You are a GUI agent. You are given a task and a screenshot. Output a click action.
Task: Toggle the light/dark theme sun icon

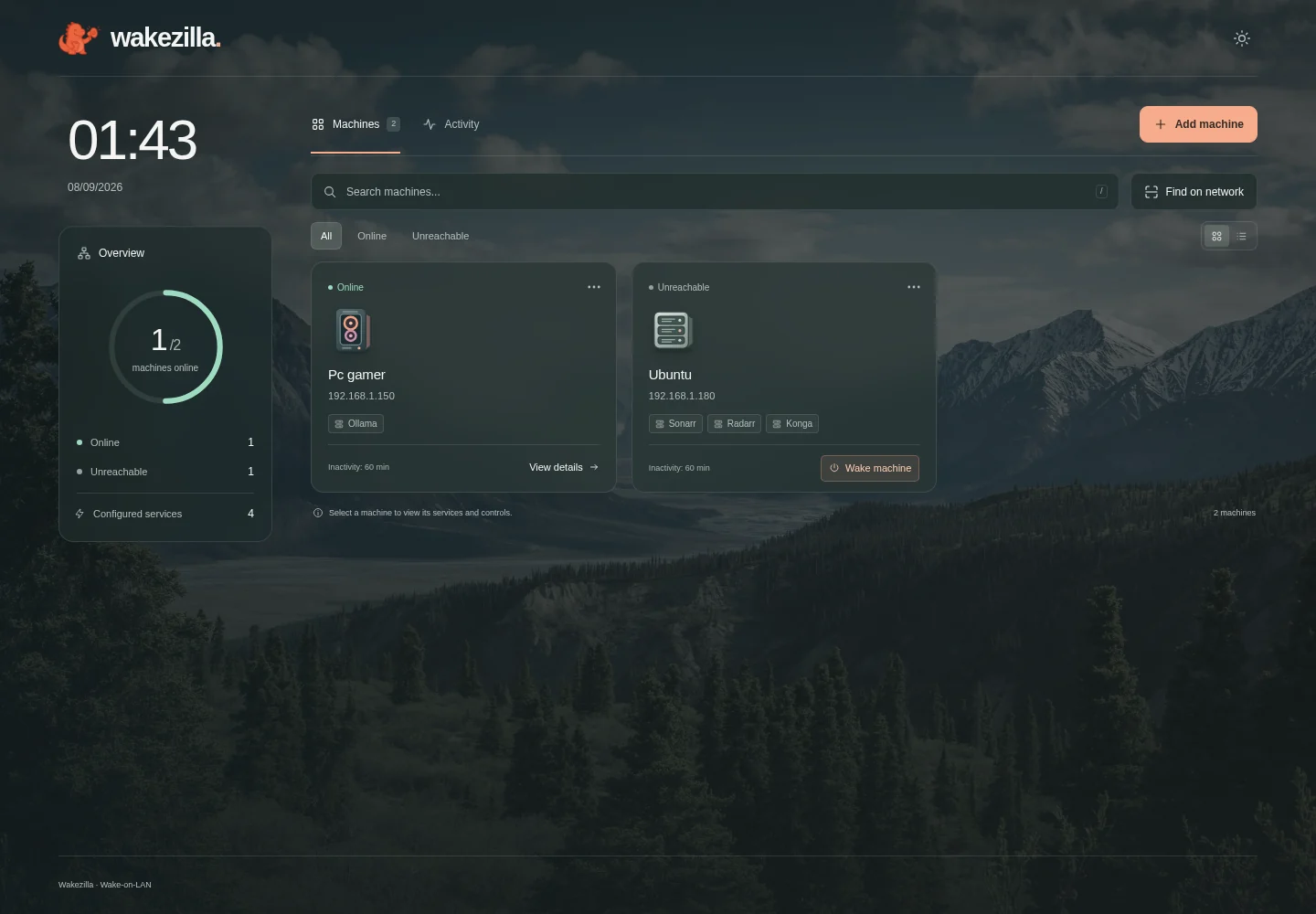pyautogui.click(x=1241, y=38)
